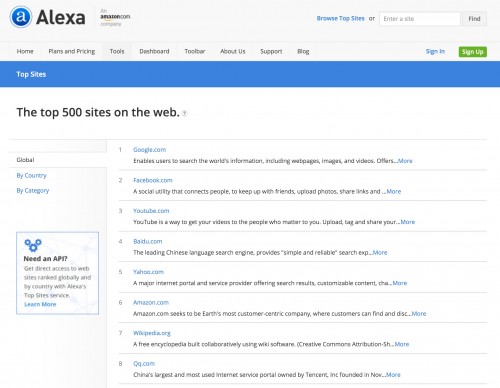Image resolution: width=500 pixels, height=388 pixels.
Task: Click the Need an API? heading
Action: click(45, 259)
